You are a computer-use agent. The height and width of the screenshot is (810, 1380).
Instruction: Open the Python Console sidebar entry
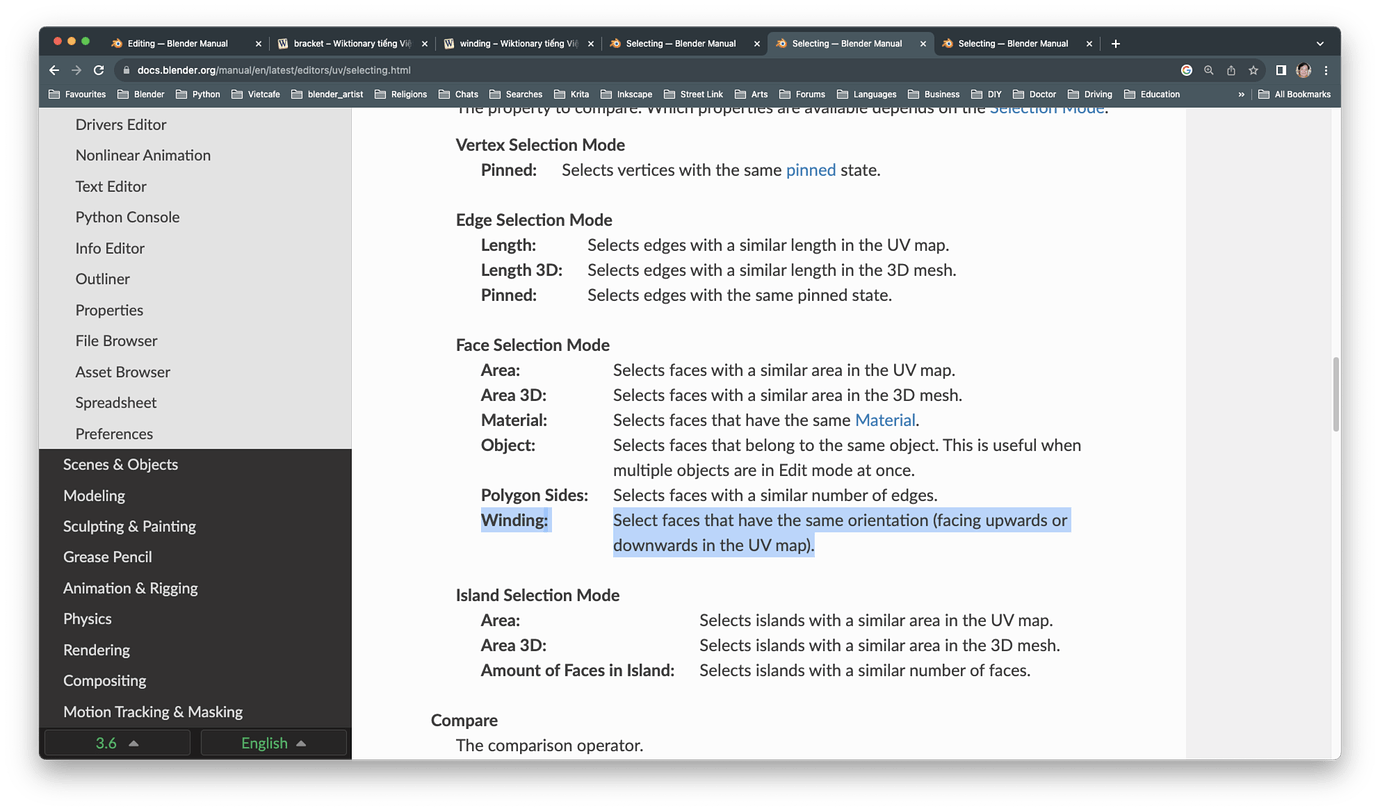(128, 217)
